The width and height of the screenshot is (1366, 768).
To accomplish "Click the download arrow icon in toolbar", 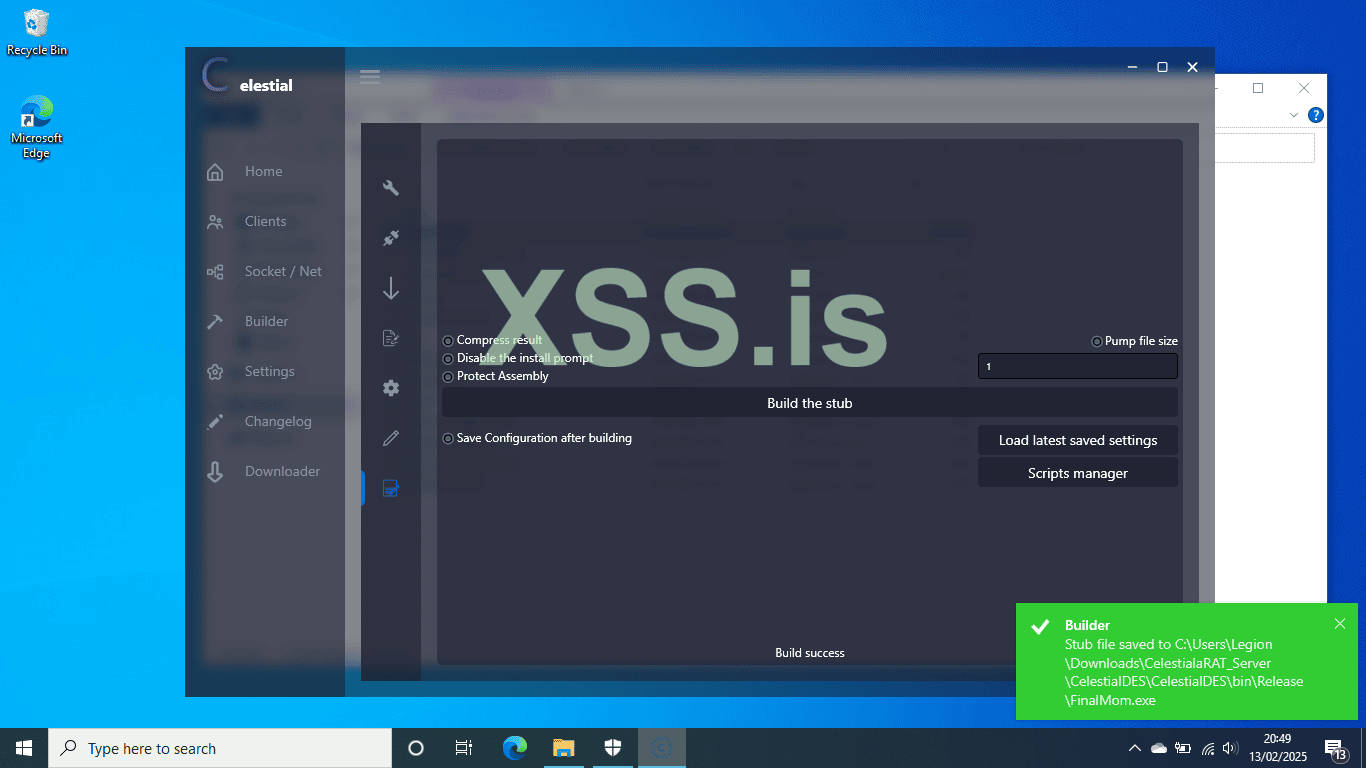I will pyautogui.click(x=390, y=288).
